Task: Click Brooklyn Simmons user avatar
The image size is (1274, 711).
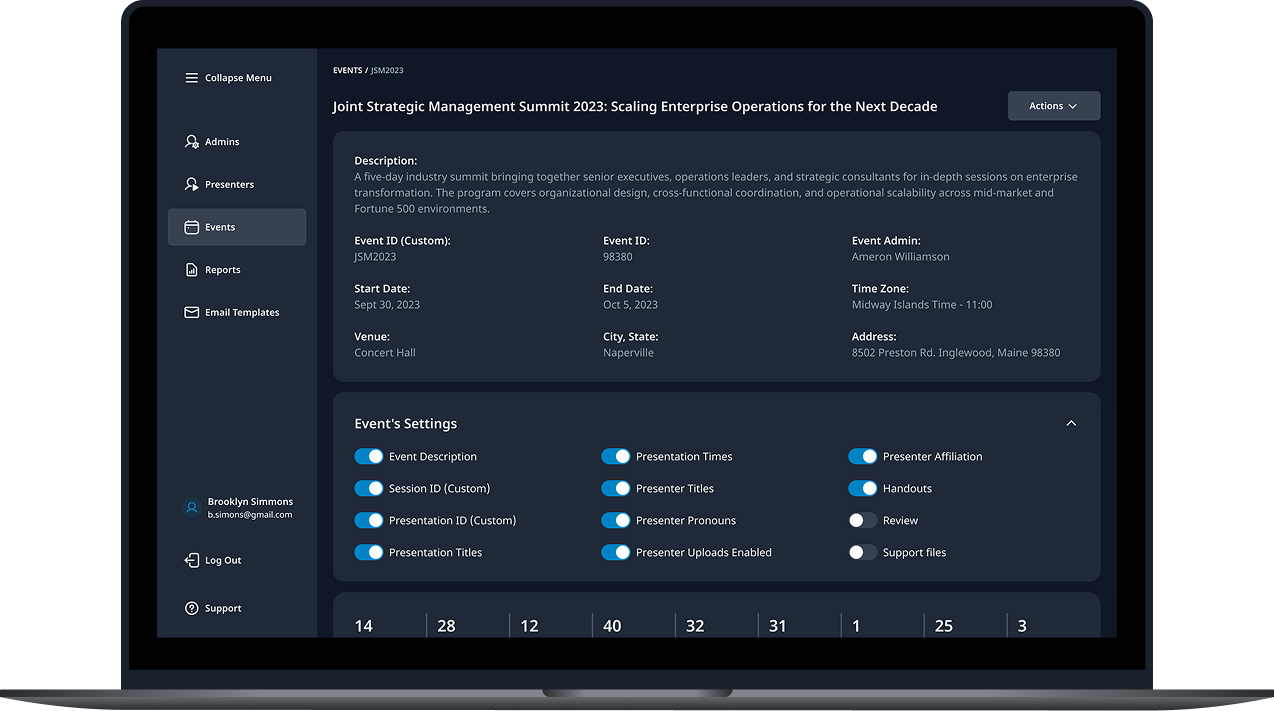Action: (x=192, y=508)
